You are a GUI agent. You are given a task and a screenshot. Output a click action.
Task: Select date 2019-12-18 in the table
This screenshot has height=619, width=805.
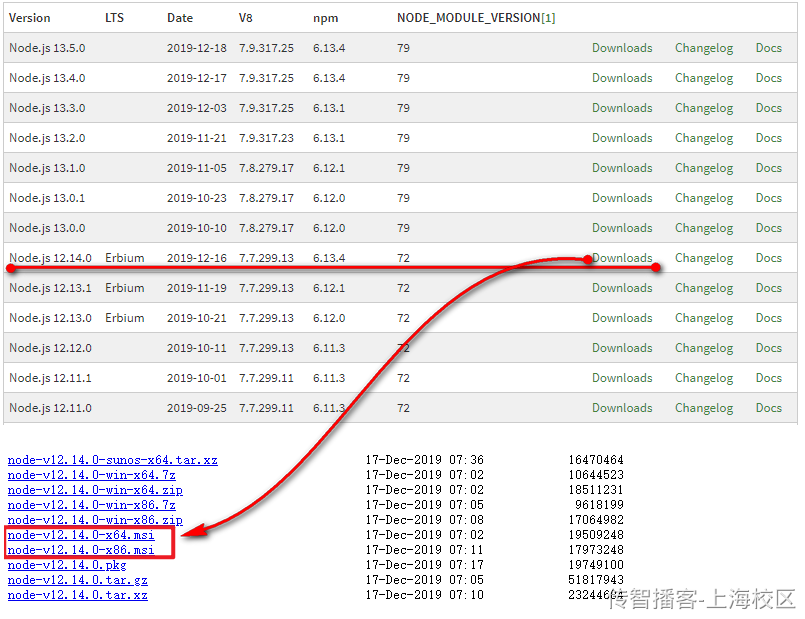point(197,48)
